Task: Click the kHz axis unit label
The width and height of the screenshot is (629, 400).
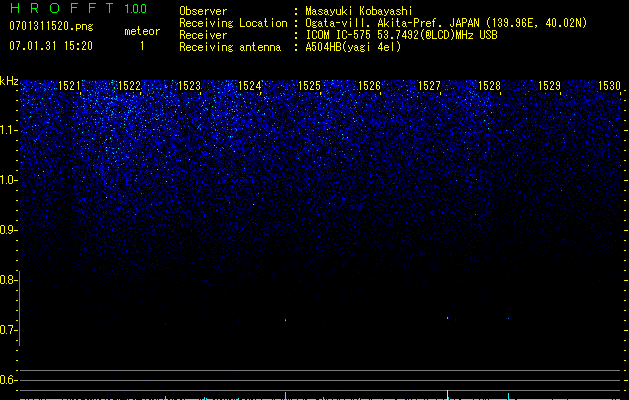Action: click(9, 81)
